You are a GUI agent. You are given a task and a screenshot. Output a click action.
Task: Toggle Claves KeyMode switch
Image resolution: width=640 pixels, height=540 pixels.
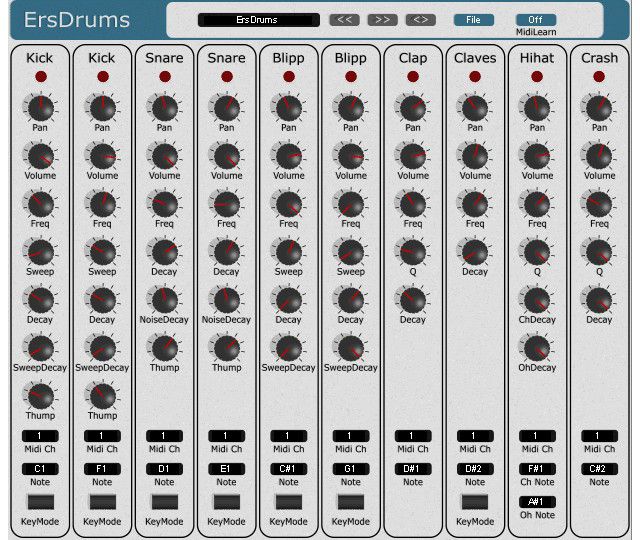point(475,502)
